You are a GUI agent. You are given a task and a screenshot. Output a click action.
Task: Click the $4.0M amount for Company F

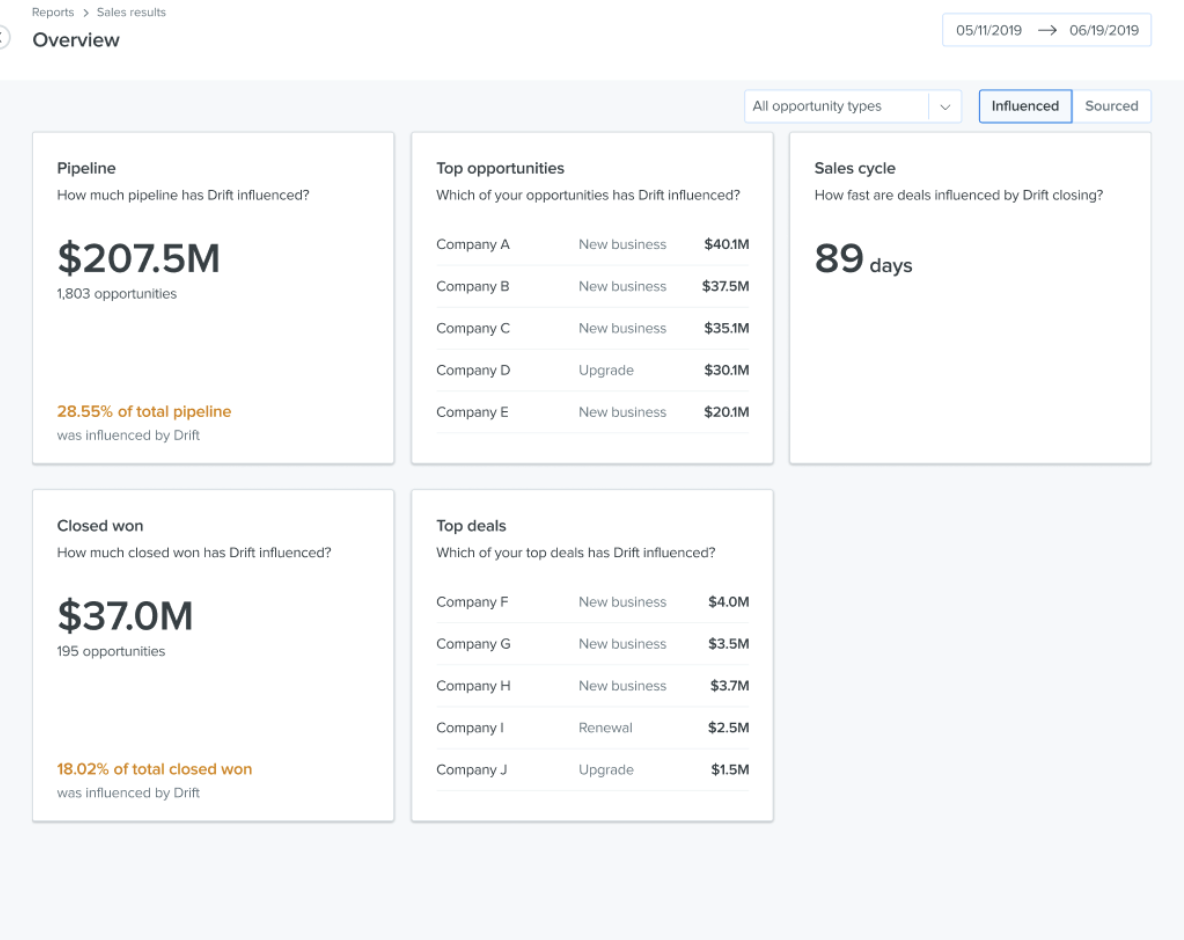pyautogui.click(x=729, y=603)
